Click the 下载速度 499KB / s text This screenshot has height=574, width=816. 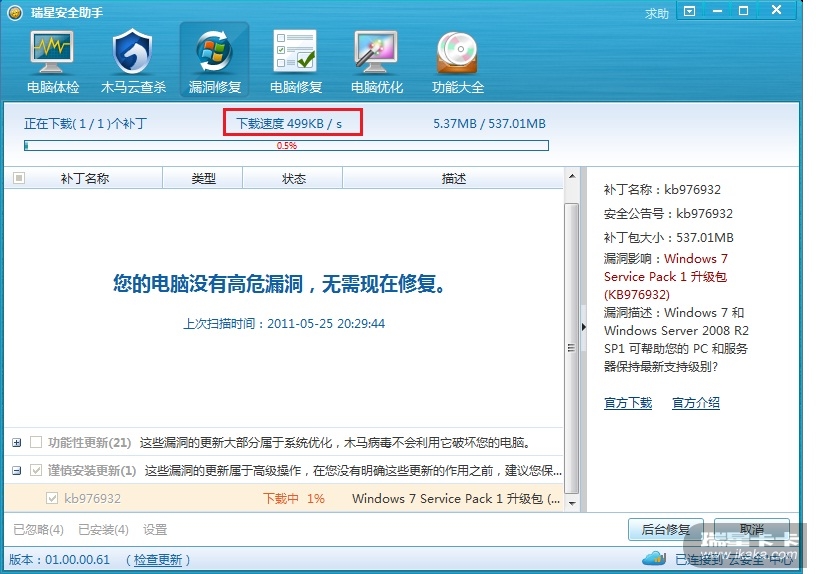pyautogui.click(x=289, y=124)
